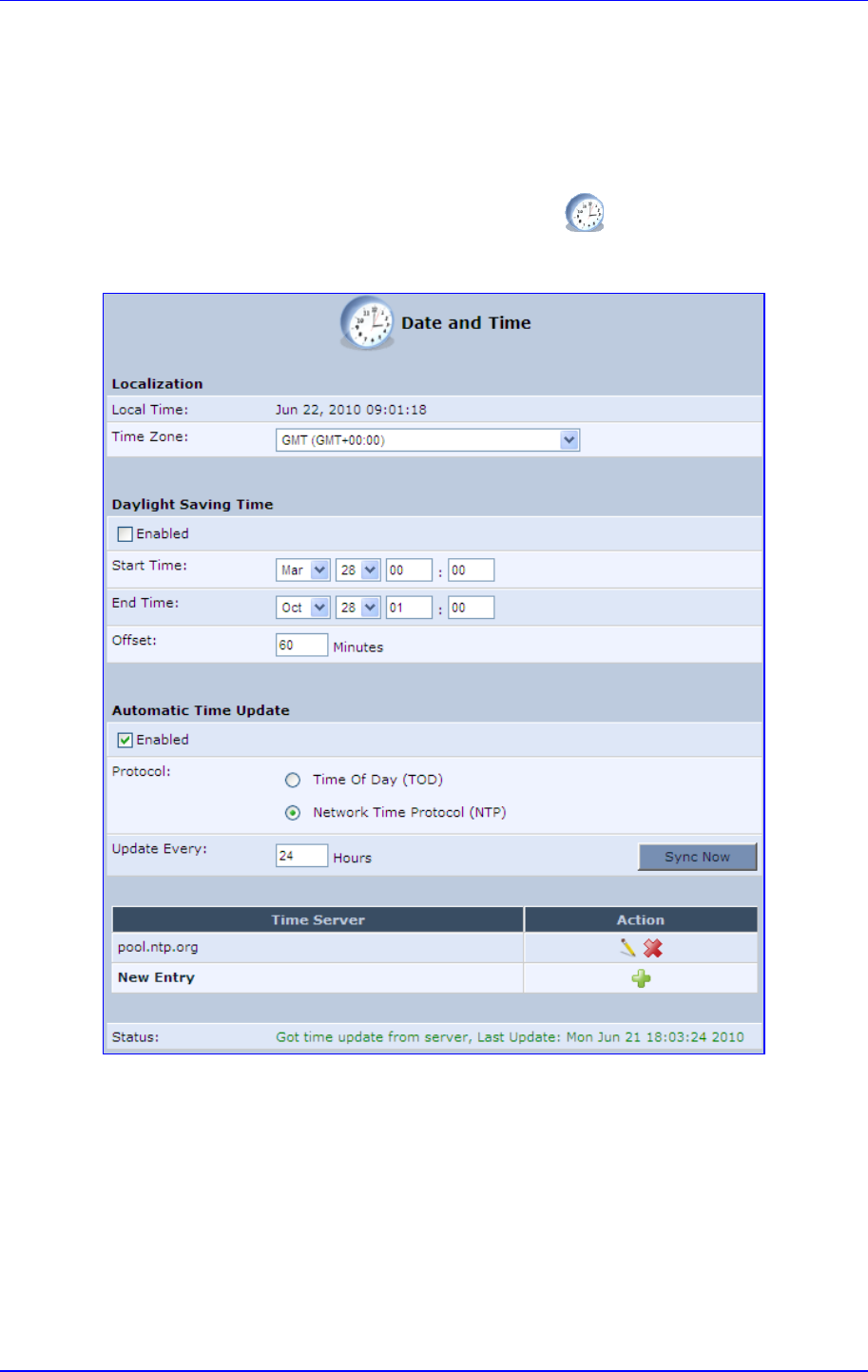Click the Sync Now button
This screenshot has width=868, height=1372.
tap(698, 857)
